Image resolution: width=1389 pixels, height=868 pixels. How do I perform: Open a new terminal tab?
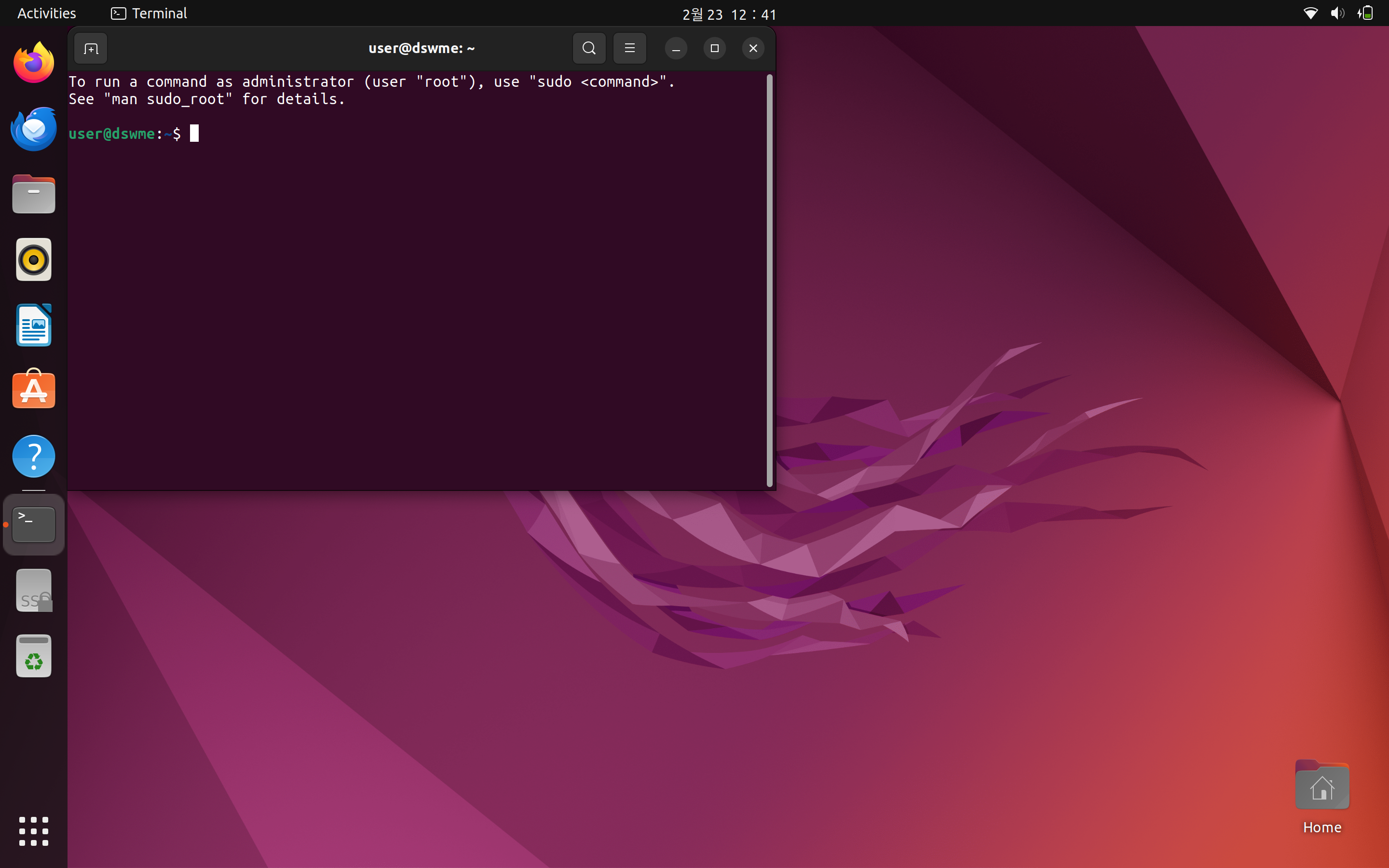91,49
